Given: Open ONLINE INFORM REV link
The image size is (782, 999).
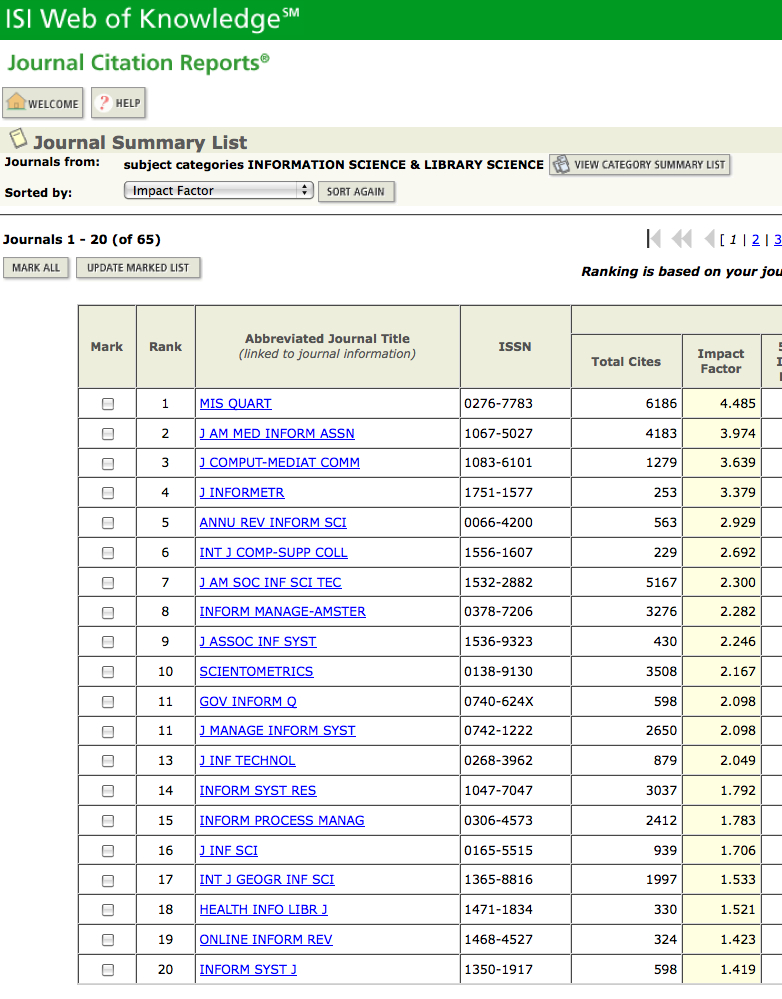Looking at the screenshot, I should point(266,940).
